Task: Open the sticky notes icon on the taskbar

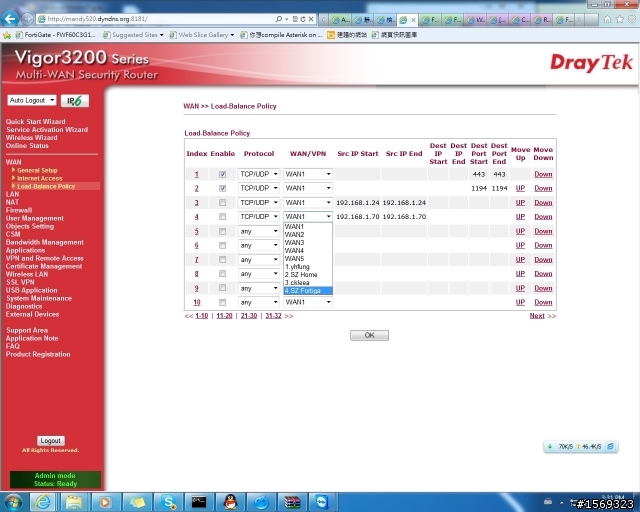Action: click(137, 502)
